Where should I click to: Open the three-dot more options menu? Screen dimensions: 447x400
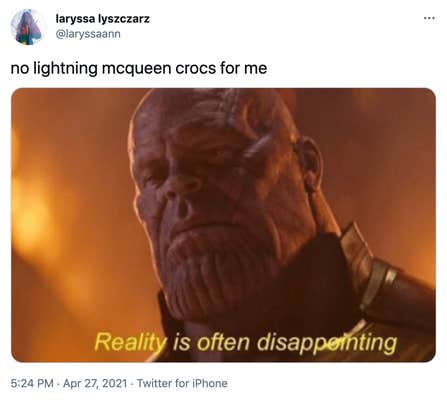[x=429, y=18]
